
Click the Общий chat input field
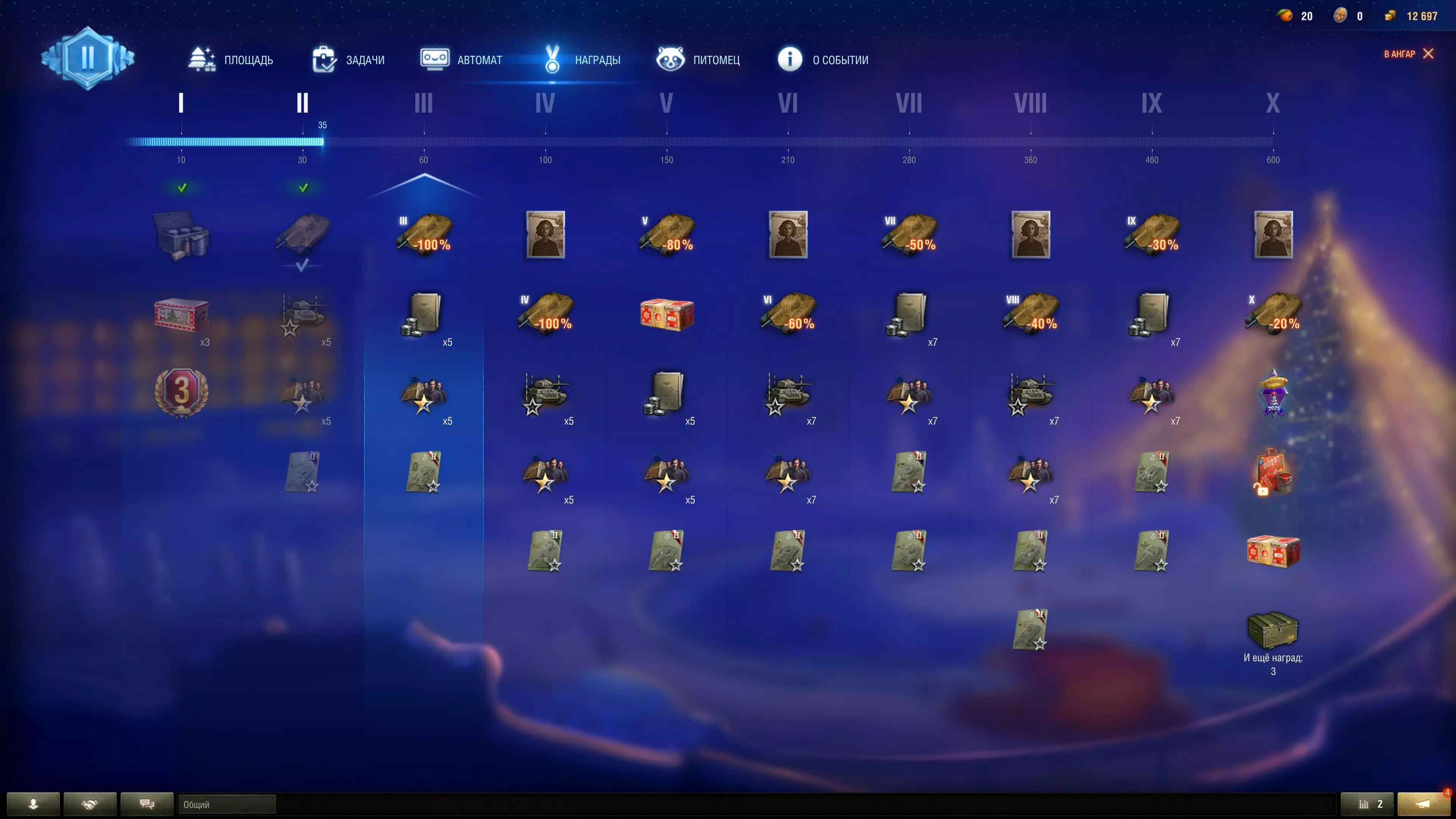tap(227, 804)
